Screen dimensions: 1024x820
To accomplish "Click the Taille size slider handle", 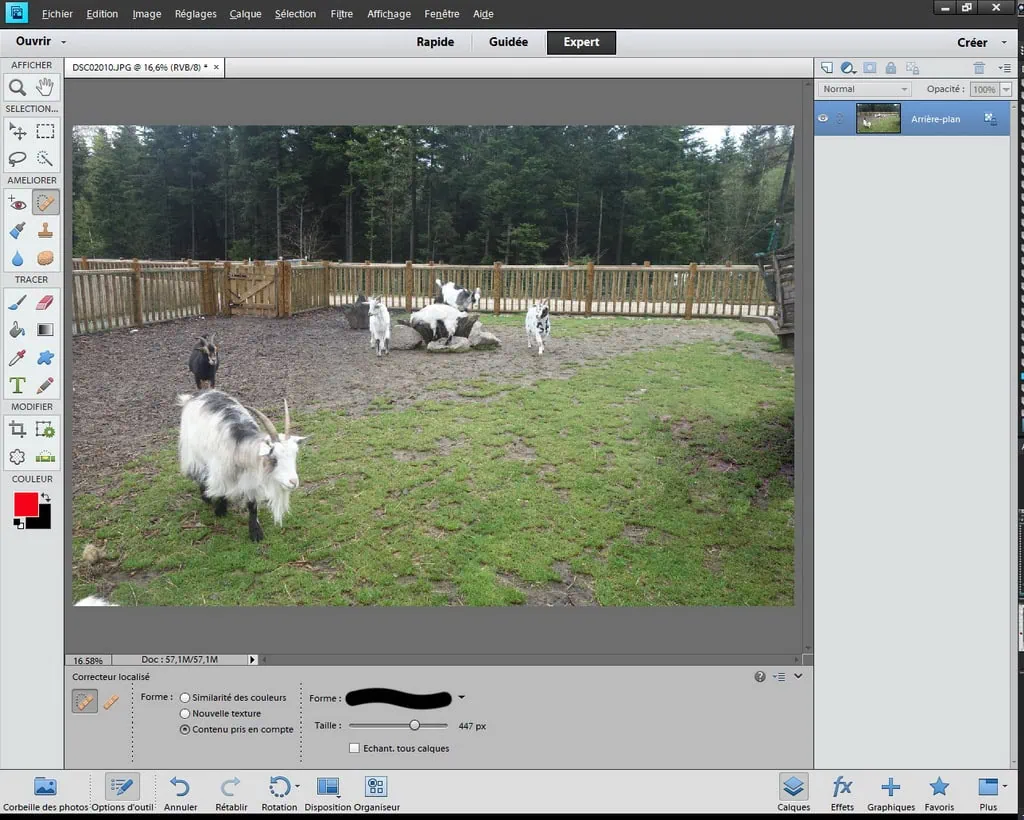I will 414,725.
